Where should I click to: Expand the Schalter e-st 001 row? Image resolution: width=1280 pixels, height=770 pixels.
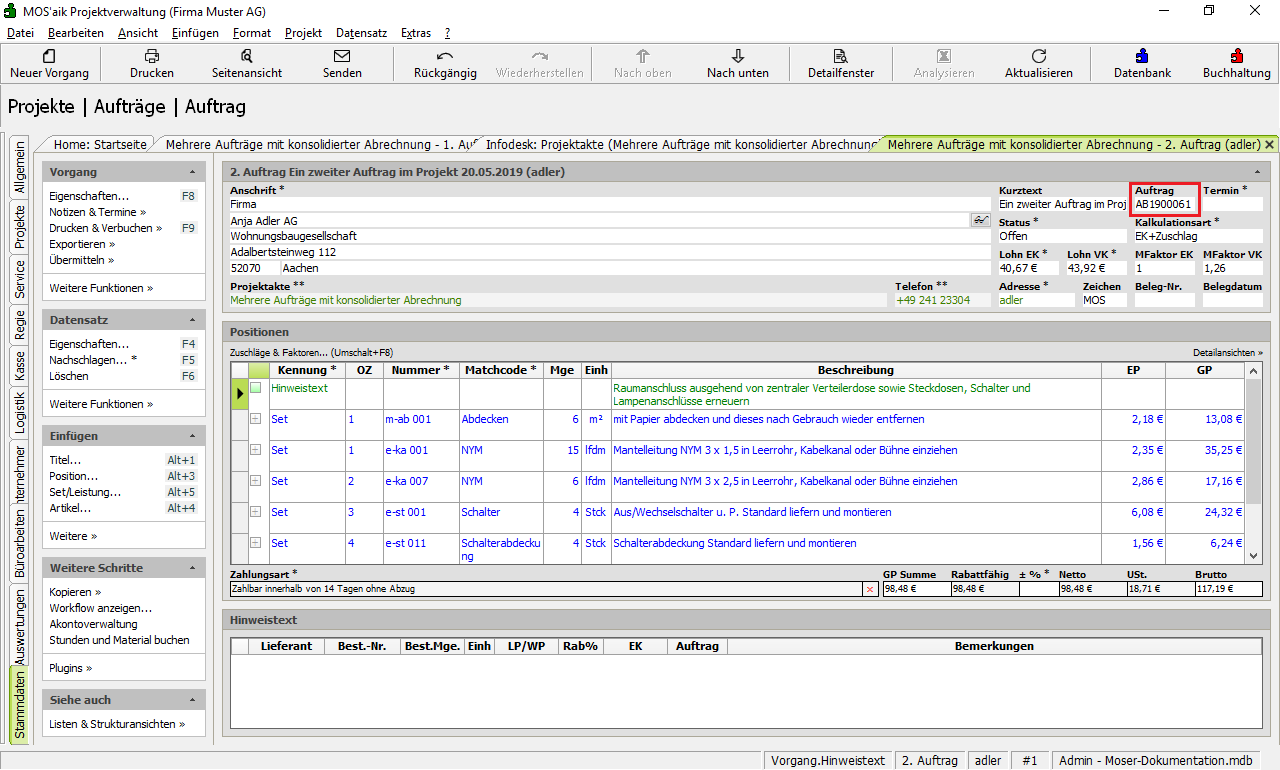click(256, 512)
